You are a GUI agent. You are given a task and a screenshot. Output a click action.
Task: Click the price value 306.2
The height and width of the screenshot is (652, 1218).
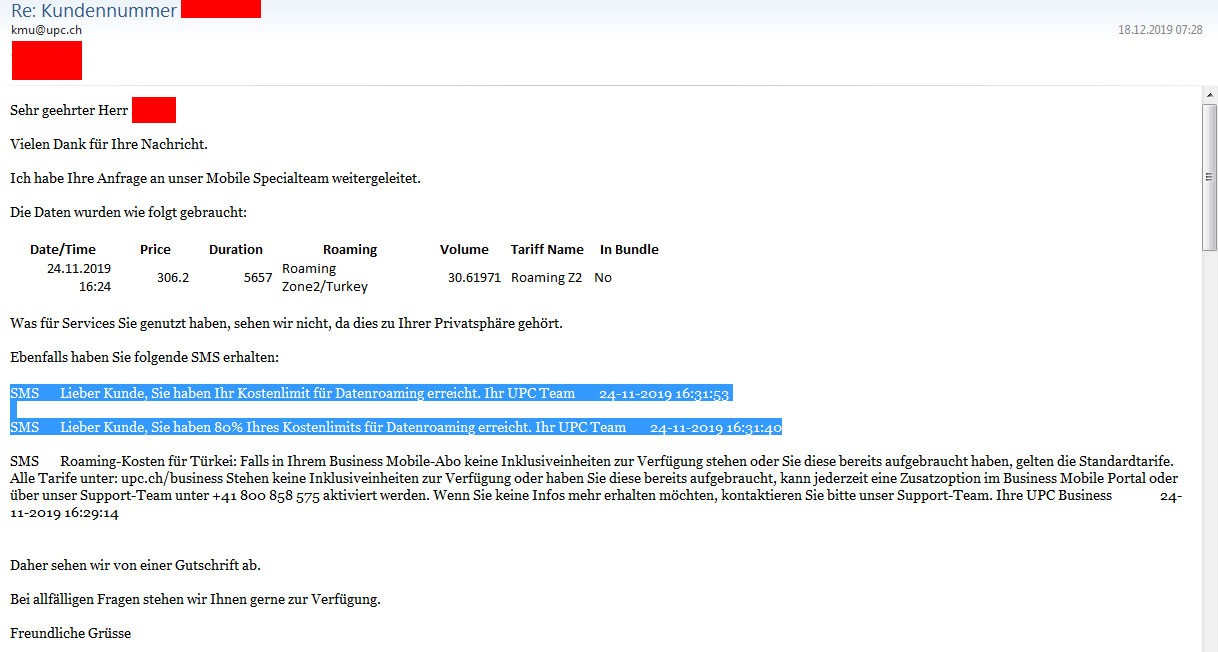pos(173,277)
